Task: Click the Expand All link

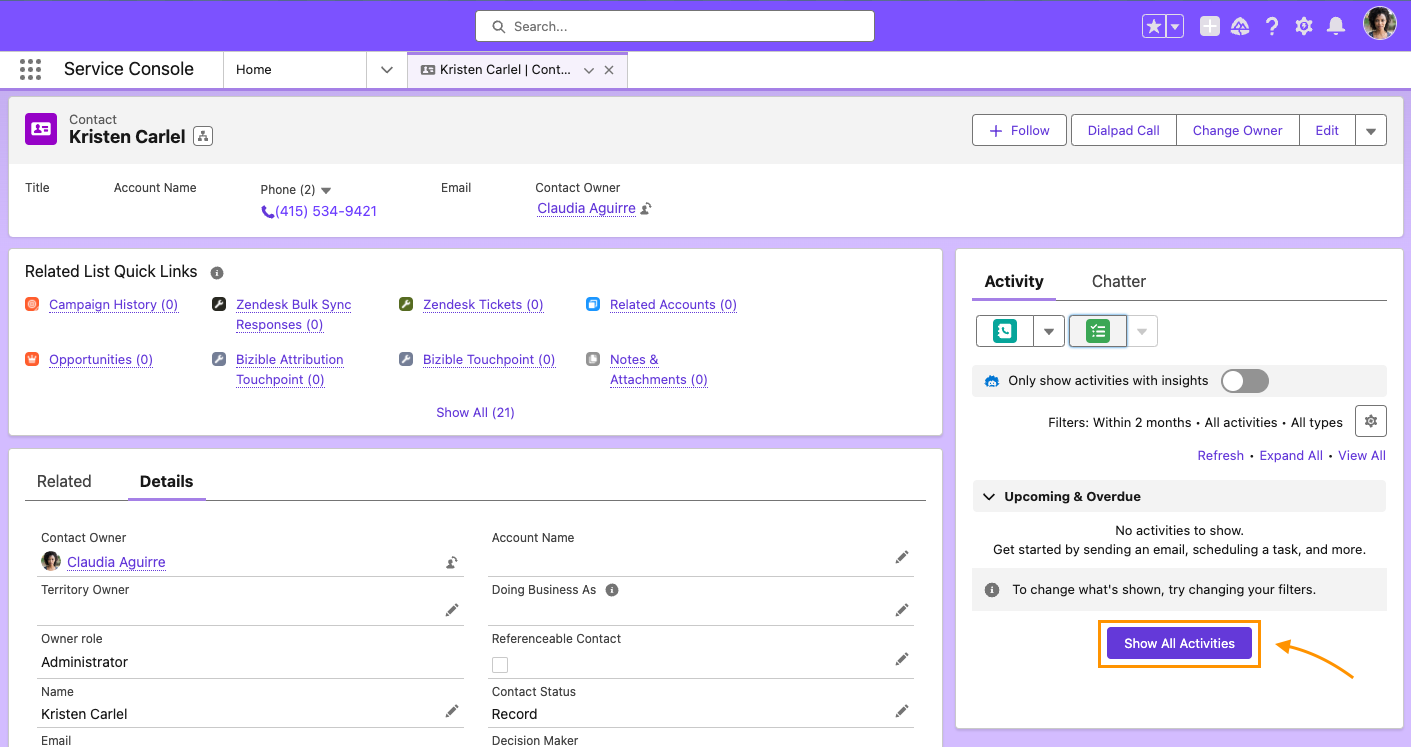Action: pos(1291,455)
